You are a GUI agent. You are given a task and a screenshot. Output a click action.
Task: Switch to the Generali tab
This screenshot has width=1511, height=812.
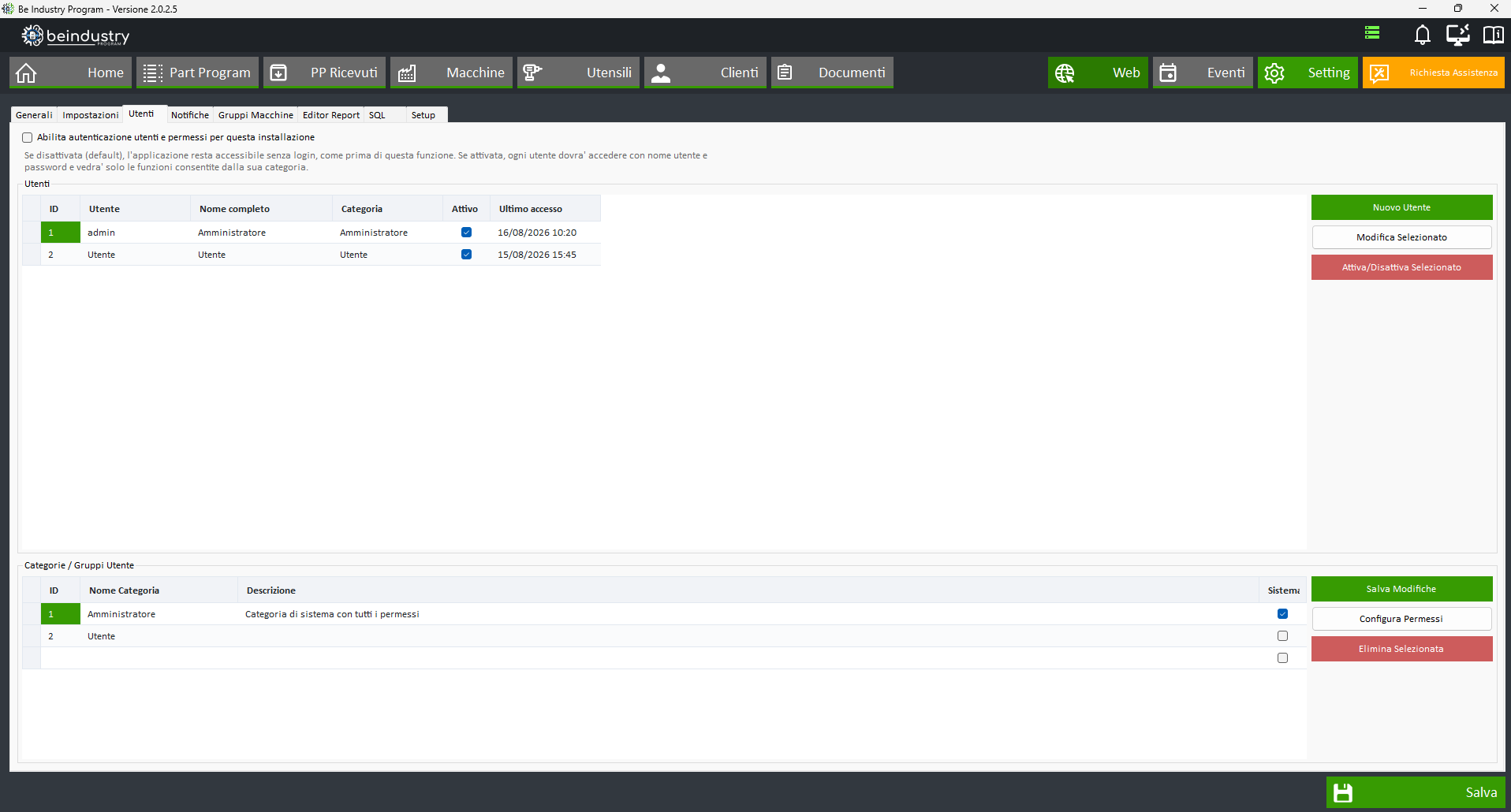34,115
